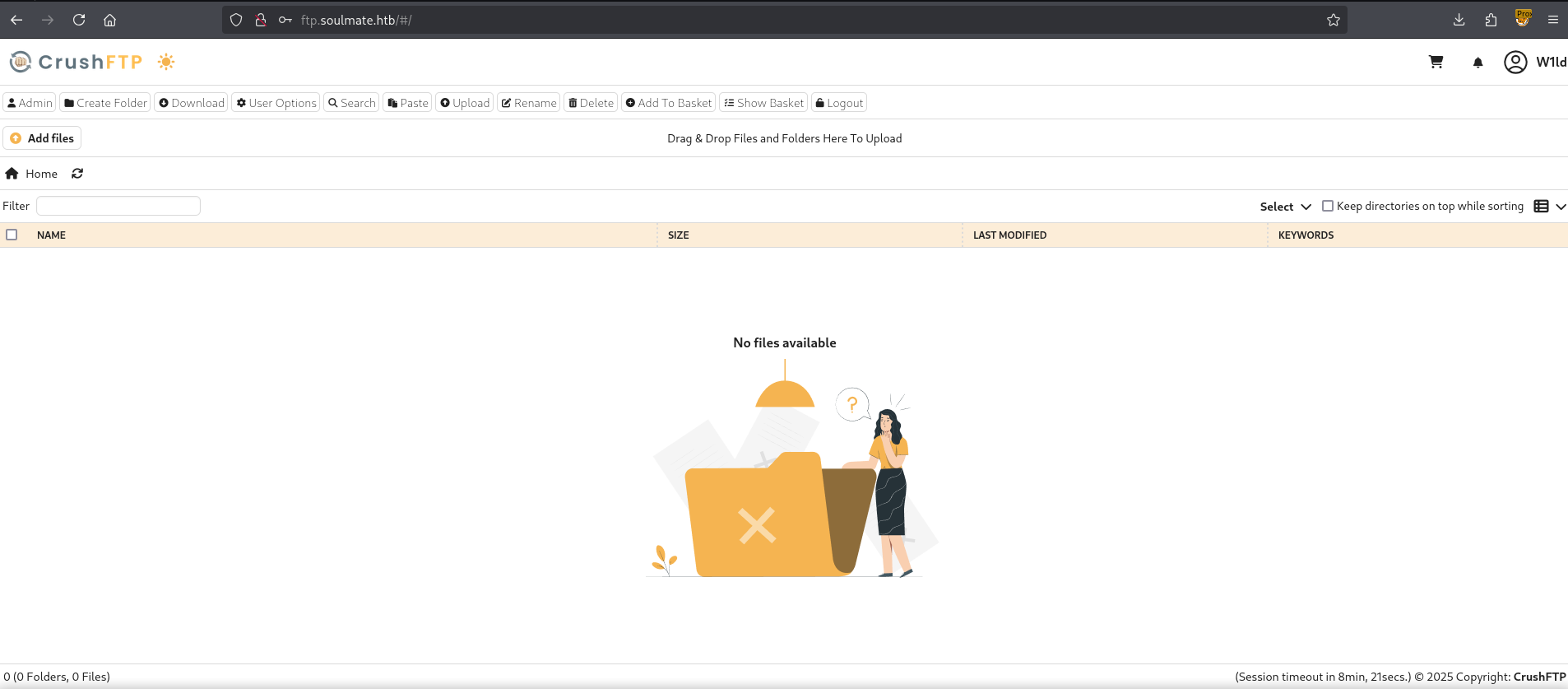
Task: Click the Paste button
Action: coord(407,103)
